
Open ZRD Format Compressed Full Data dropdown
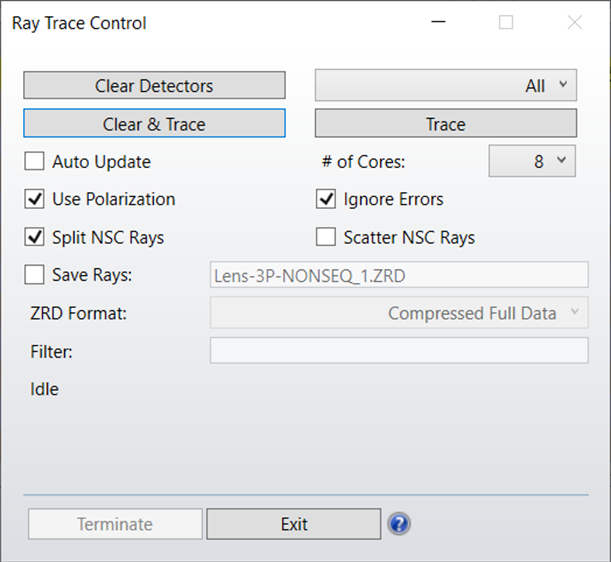click(x=399, y=313)
